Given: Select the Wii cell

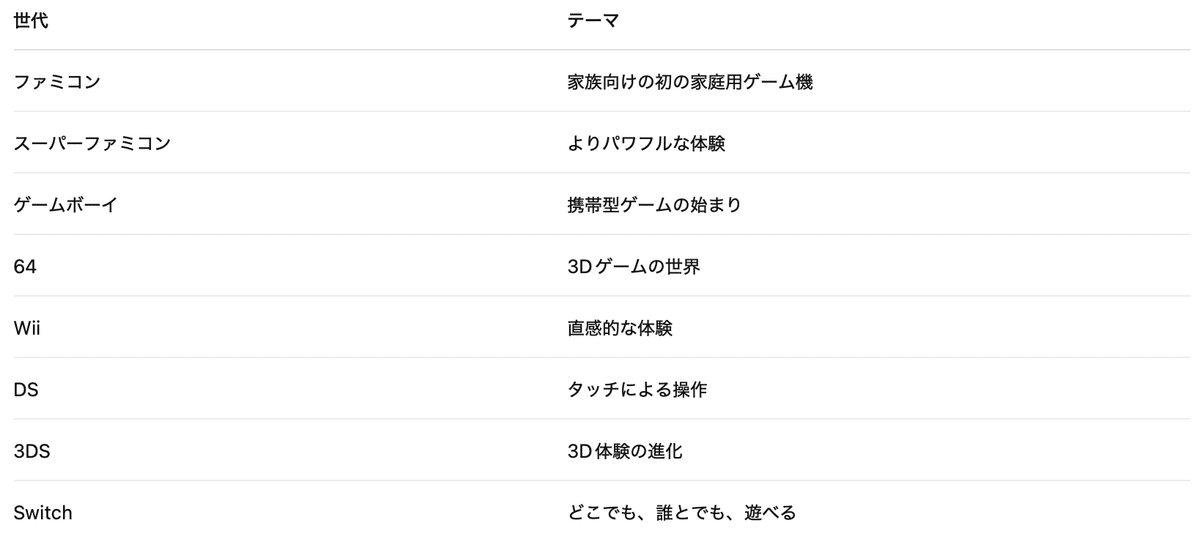Looking at the screenshot, I should (27, 328).
